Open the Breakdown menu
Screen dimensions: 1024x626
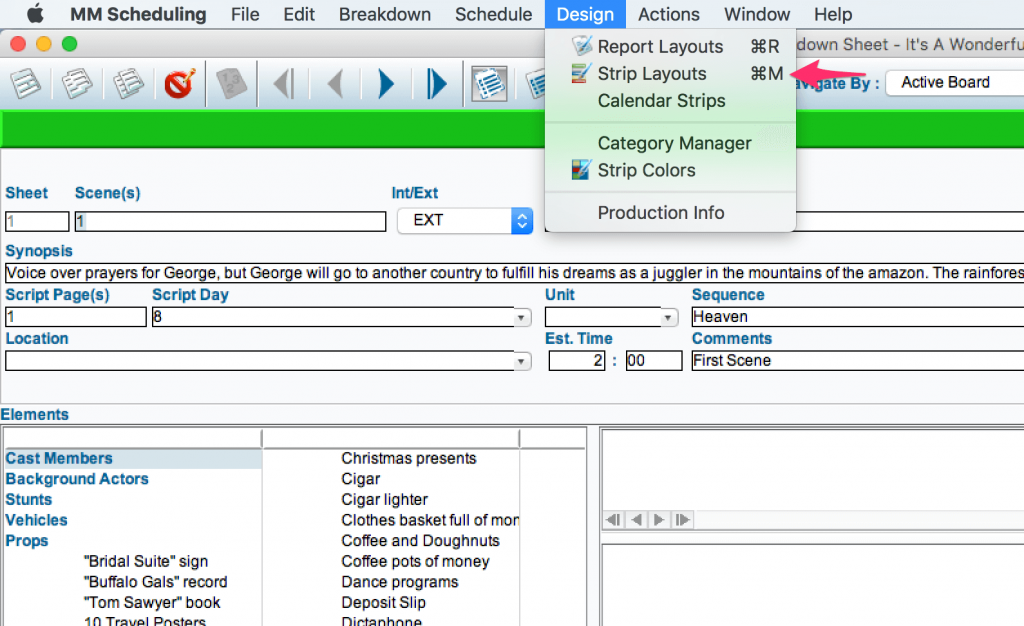click(385, 14)
